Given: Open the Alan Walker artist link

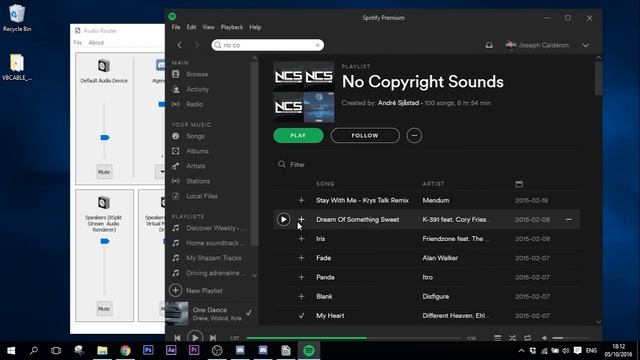Looking at the screenshot, I should (440, 258).
